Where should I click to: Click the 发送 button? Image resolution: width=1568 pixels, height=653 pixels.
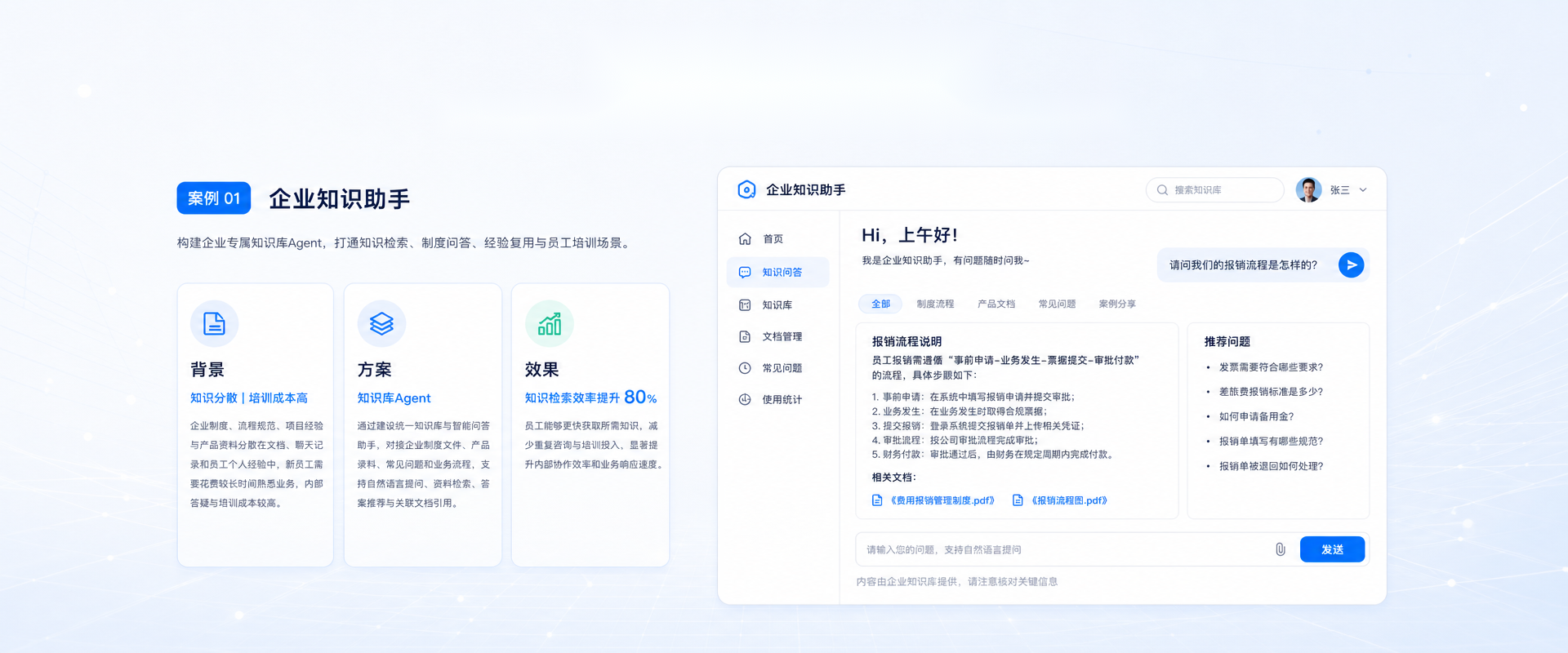coord(1332,549)
